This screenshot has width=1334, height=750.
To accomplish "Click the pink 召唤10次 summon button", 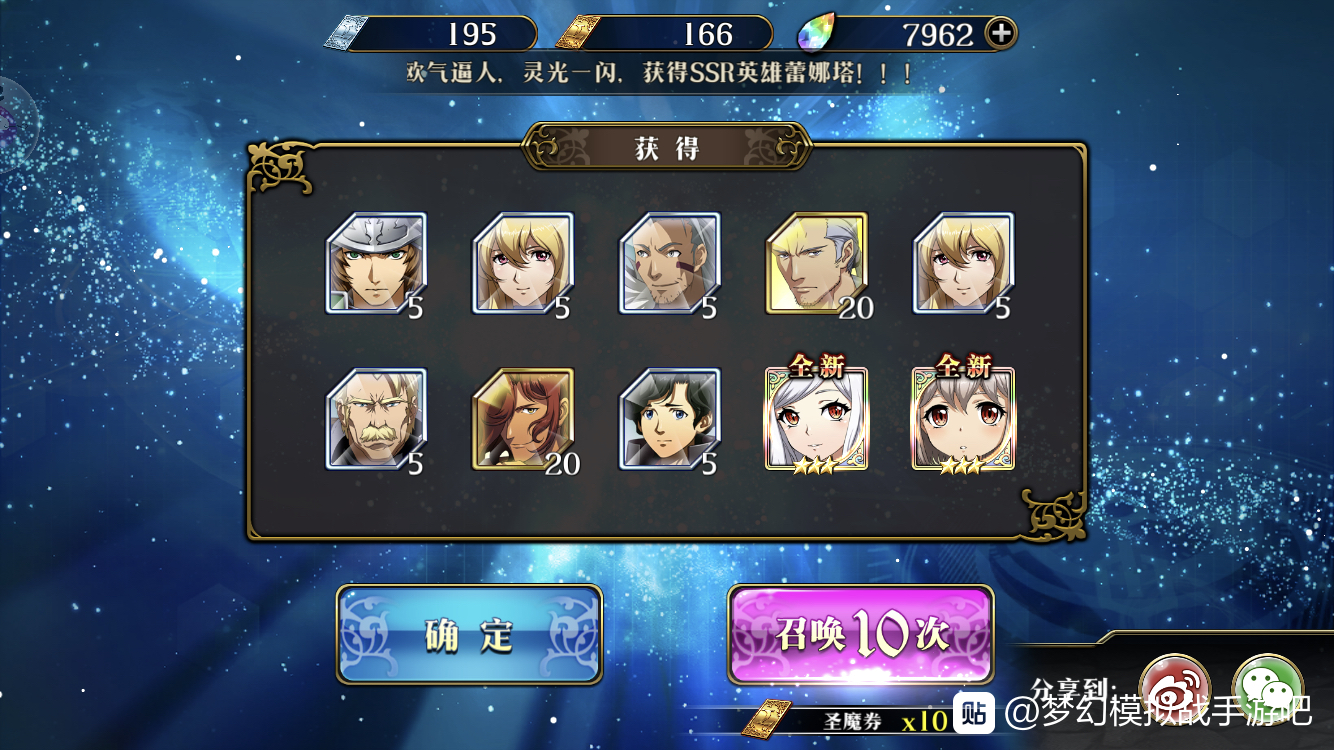I will point(861,635).
